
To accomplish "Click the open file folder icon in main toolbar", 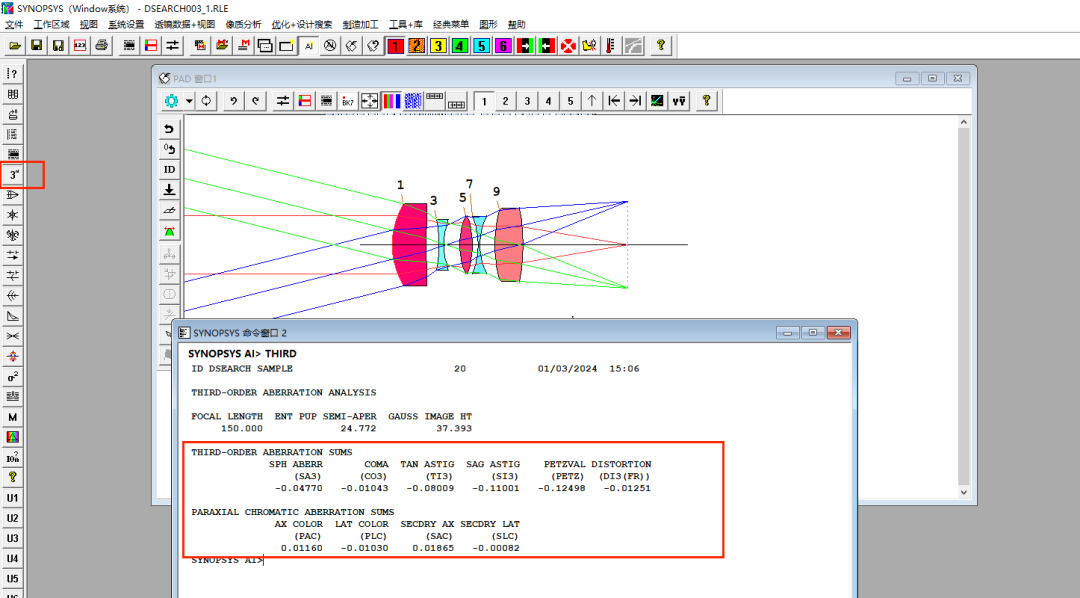I will [14, 45].
